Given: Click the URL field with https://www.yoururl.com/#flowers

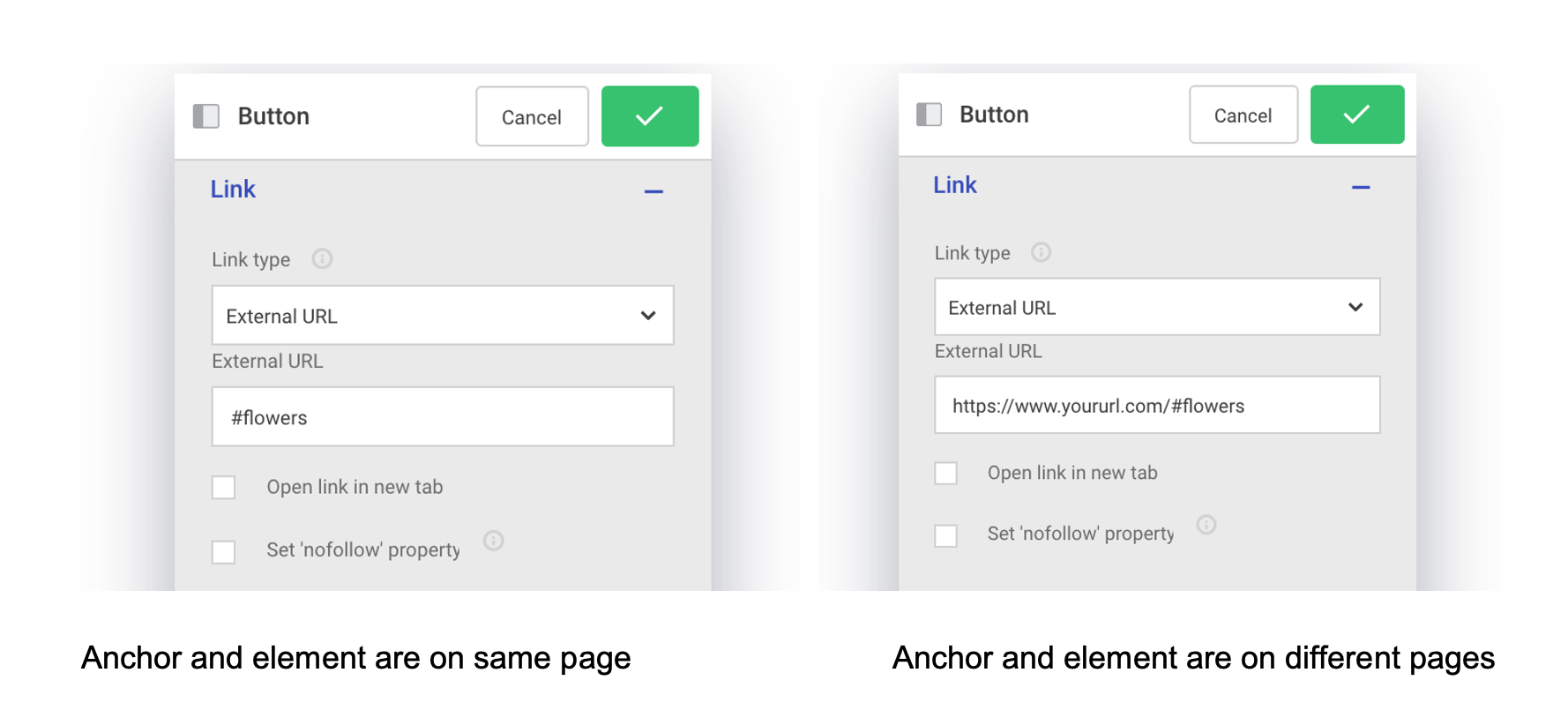Looking at the screenshot, I should (x=1157, y=406).
